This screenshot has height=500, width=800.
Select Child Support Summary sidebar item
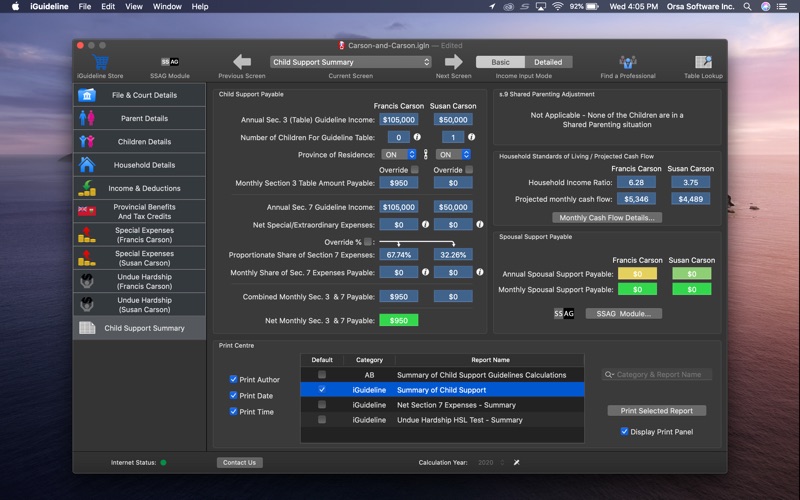(x=139, y=328)
